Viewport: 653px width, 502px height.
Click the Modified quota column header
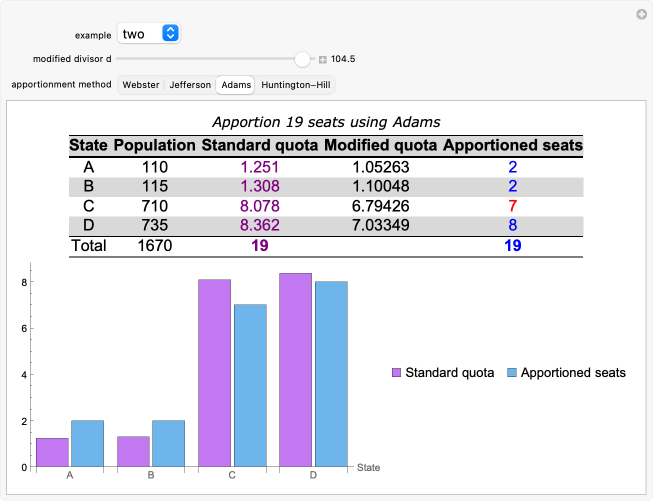381,146
